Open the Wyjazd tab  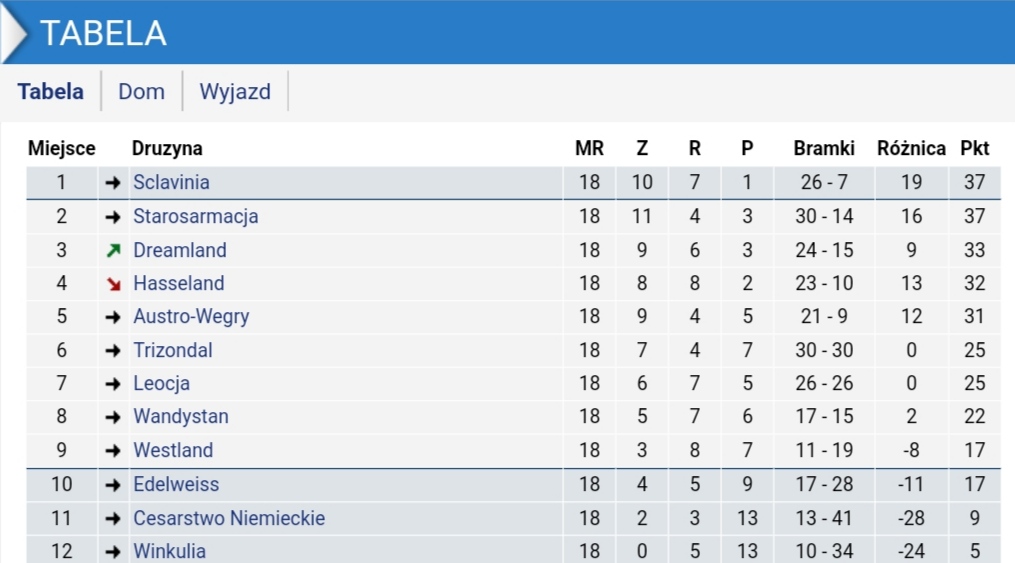pos(235,92)
